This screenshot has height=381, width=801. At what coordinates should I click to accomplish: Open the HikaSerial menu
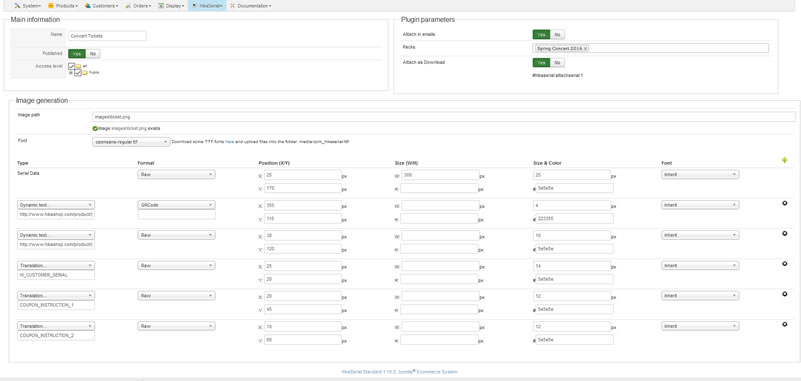point(207,6)
